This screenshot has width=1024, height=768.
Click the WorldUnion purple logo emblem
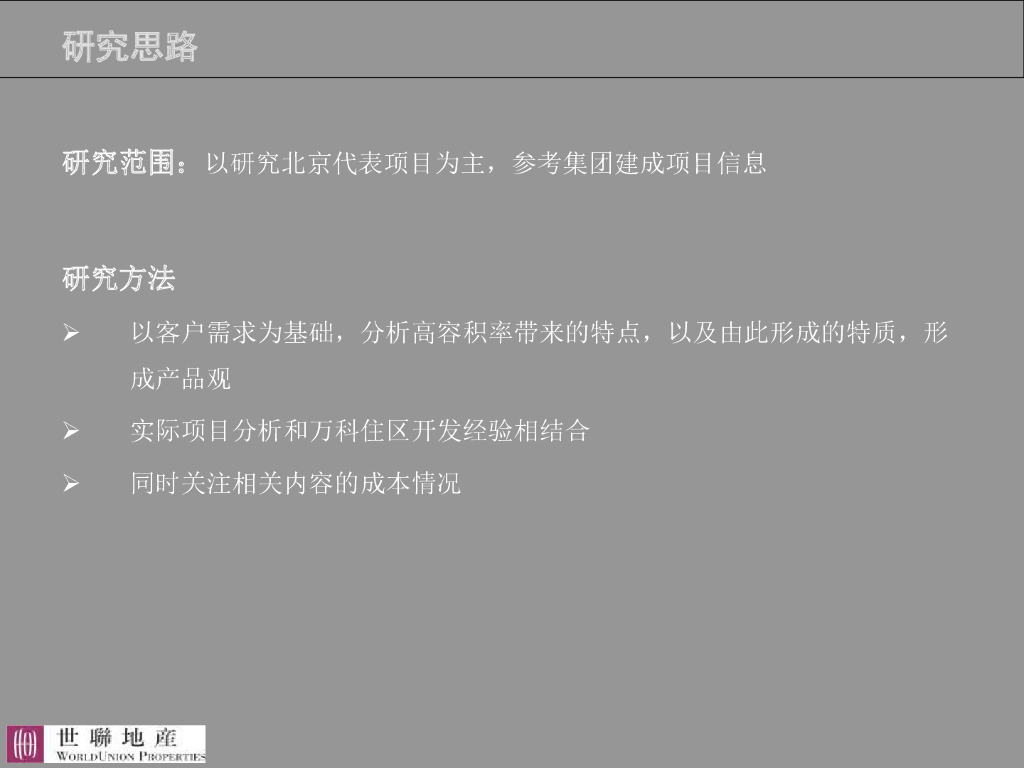click(x=25, y=743)
